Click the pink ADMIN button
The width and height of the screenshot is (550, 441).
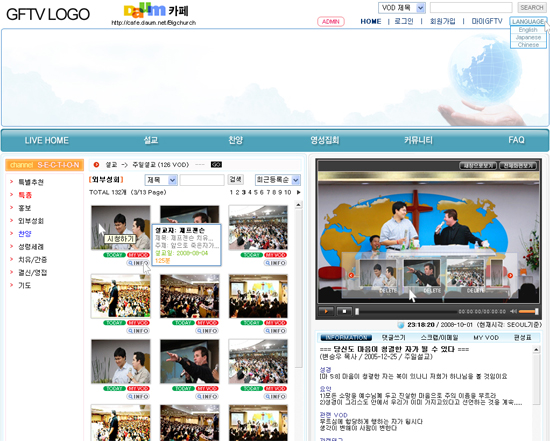[x=331, y=22]
